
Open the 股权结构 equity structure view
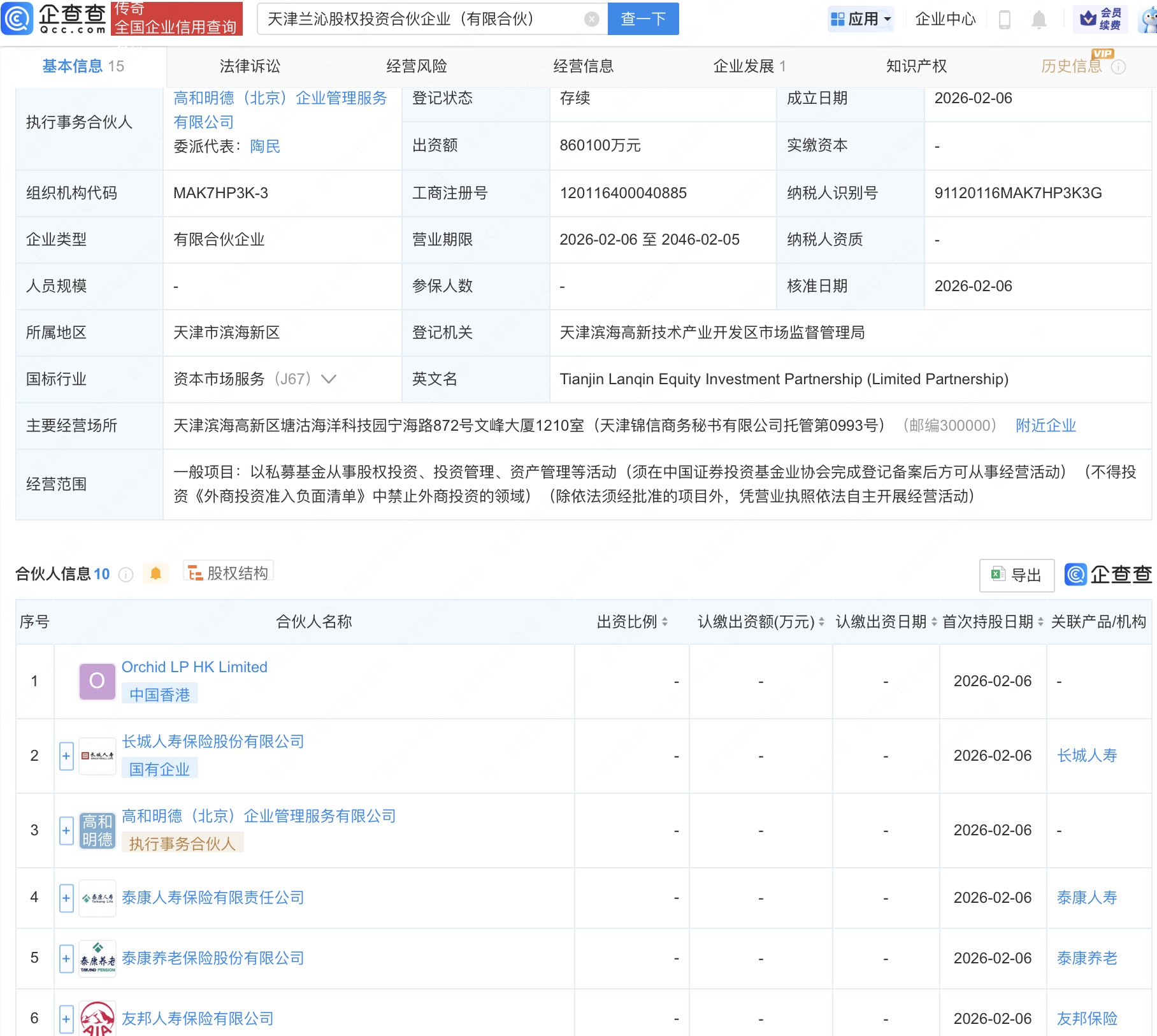229,573
